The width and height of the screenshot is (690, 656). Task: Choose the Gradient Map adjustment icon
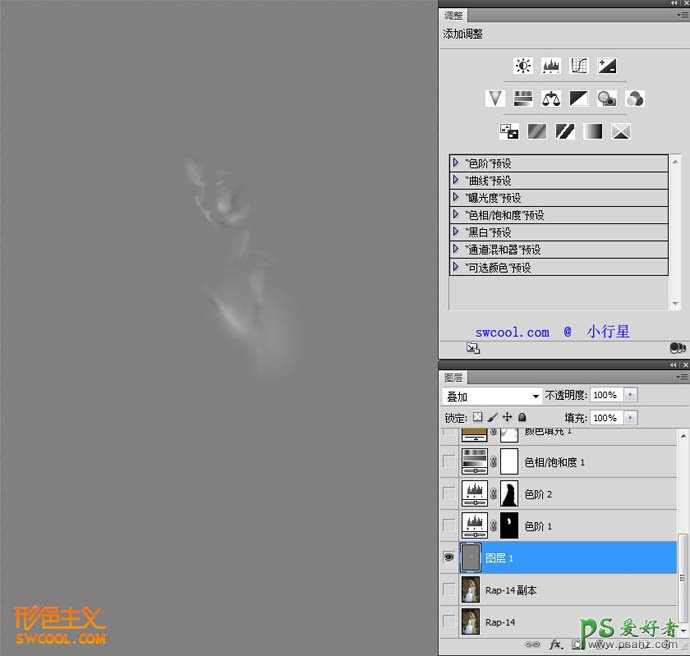(x=593, y=131)
